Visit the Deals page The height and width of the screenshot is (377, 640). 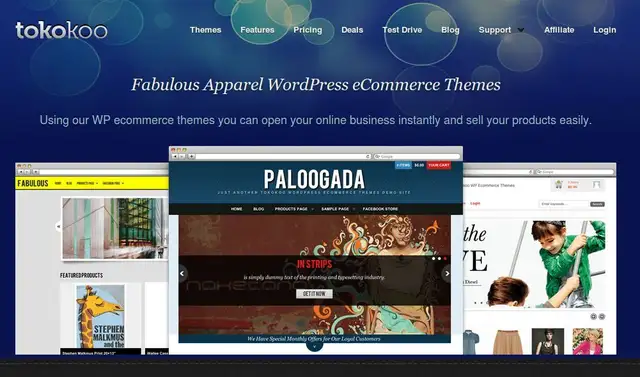[x=352, y=30]
